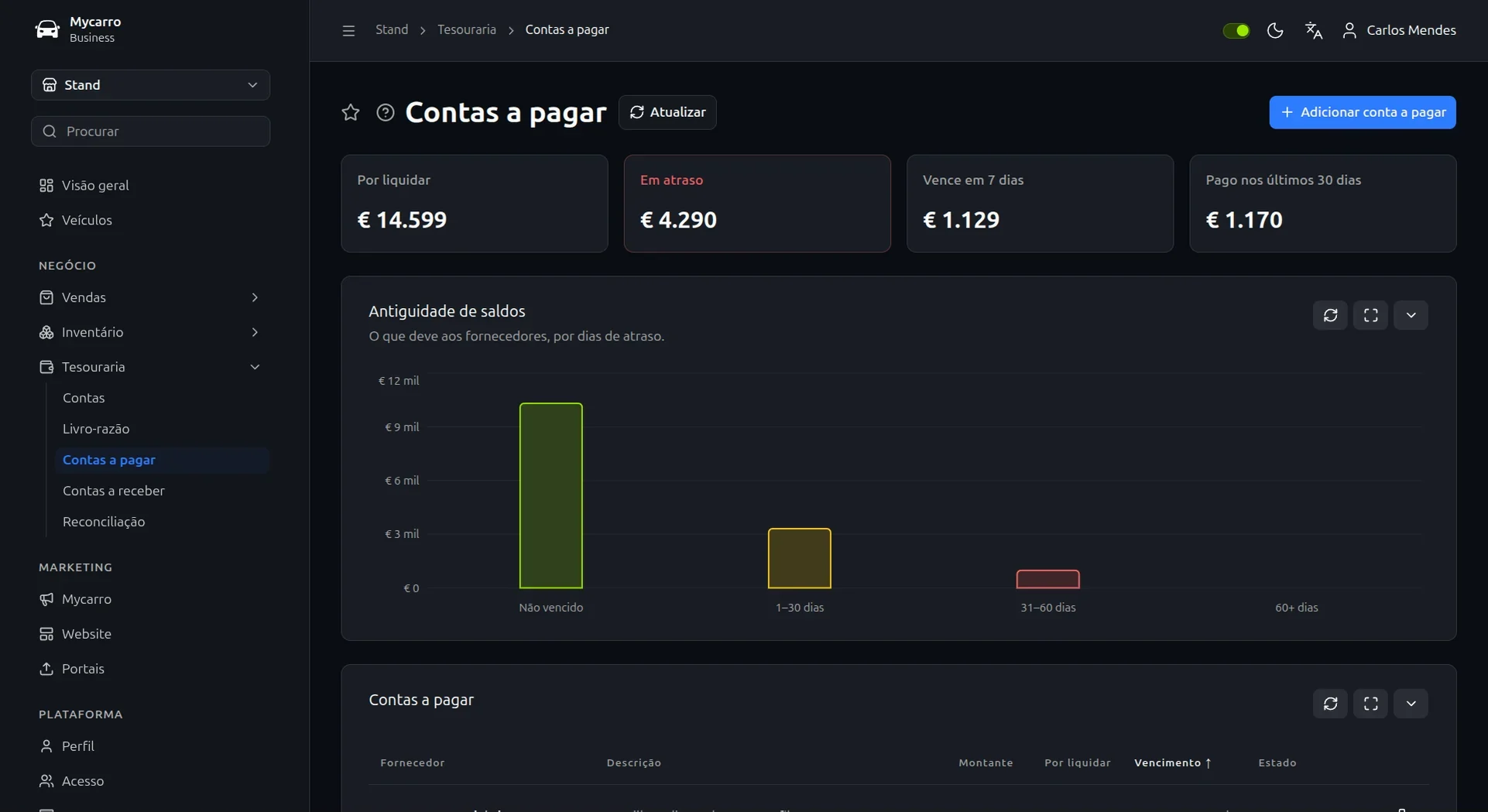Toggle the green switch in header
The width and height of the screenshot is (1488, 812).
point(1236,30)
